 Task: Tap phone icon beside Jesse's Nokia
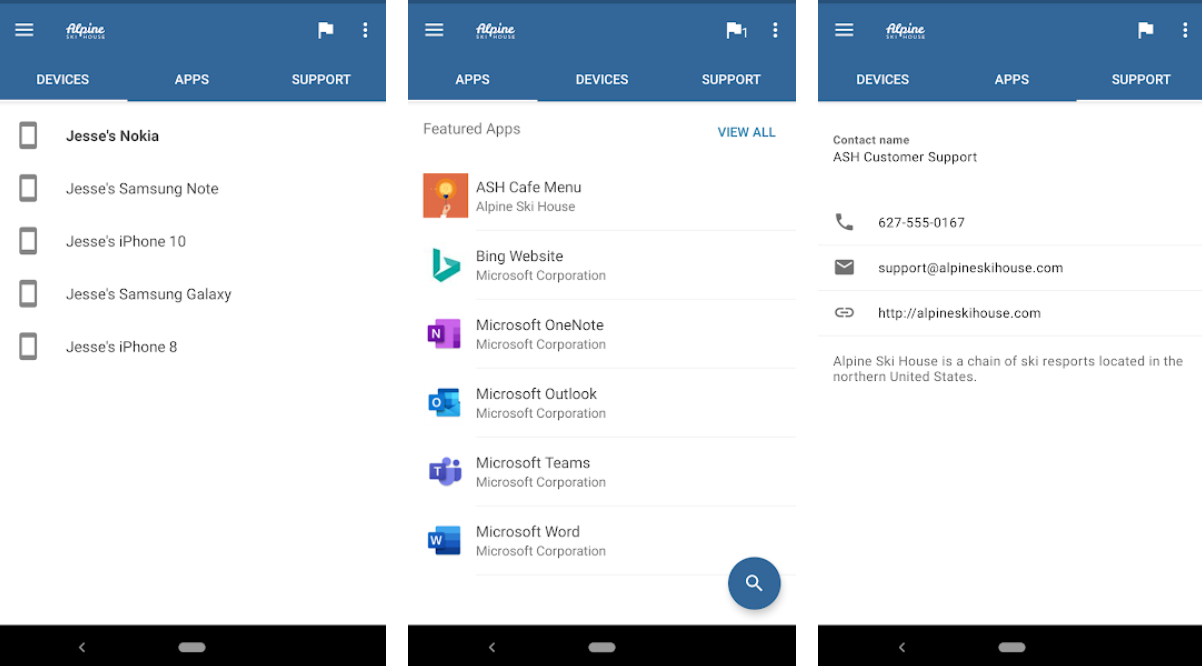point(29,135)
